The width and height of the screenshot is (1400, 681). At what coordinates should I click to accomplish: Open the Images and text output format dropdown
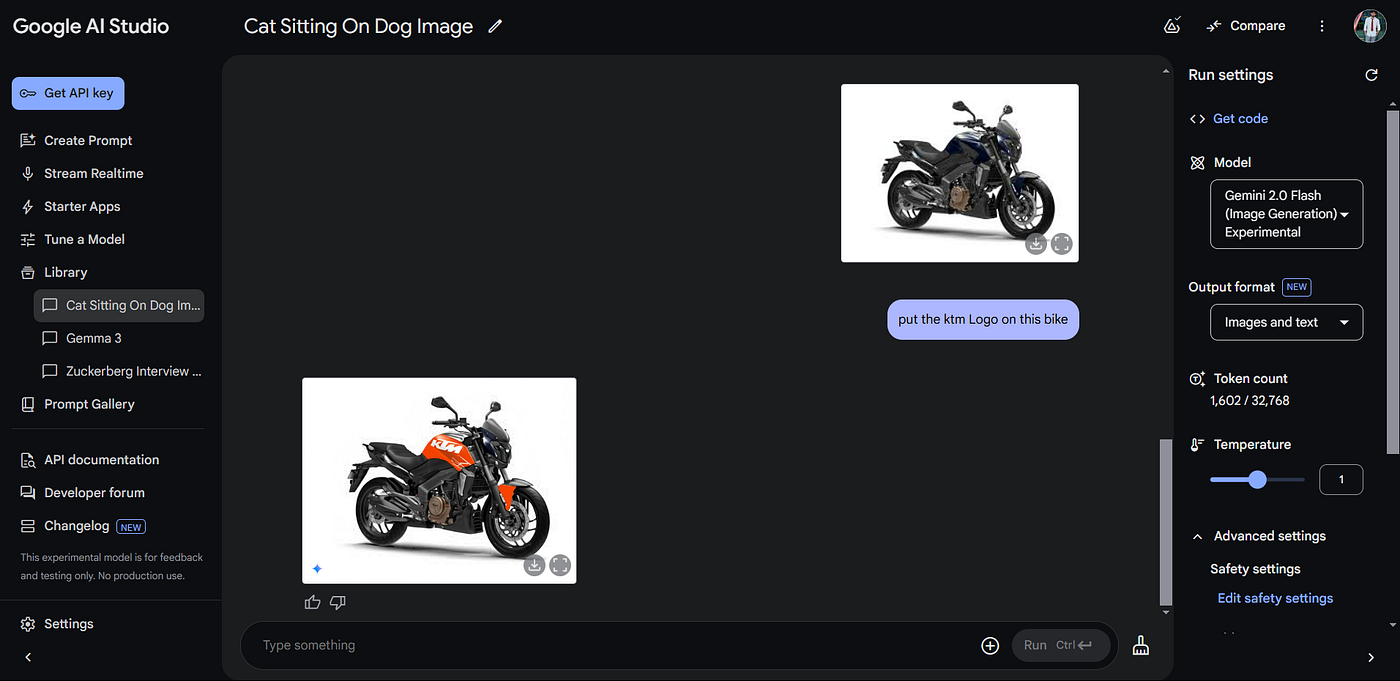(x=1286, y=323)
